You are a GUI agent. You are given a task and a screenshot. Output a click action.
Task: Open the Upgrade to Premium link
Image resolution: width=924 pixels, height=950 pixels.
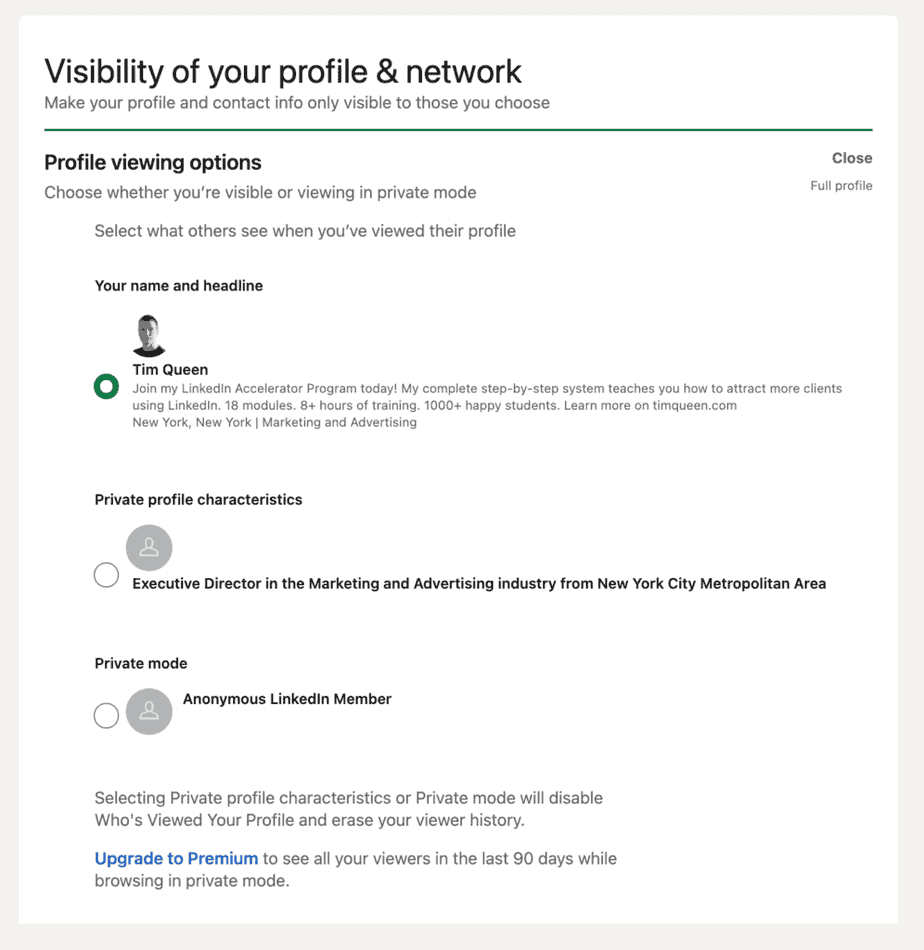(x=176, y=858)
